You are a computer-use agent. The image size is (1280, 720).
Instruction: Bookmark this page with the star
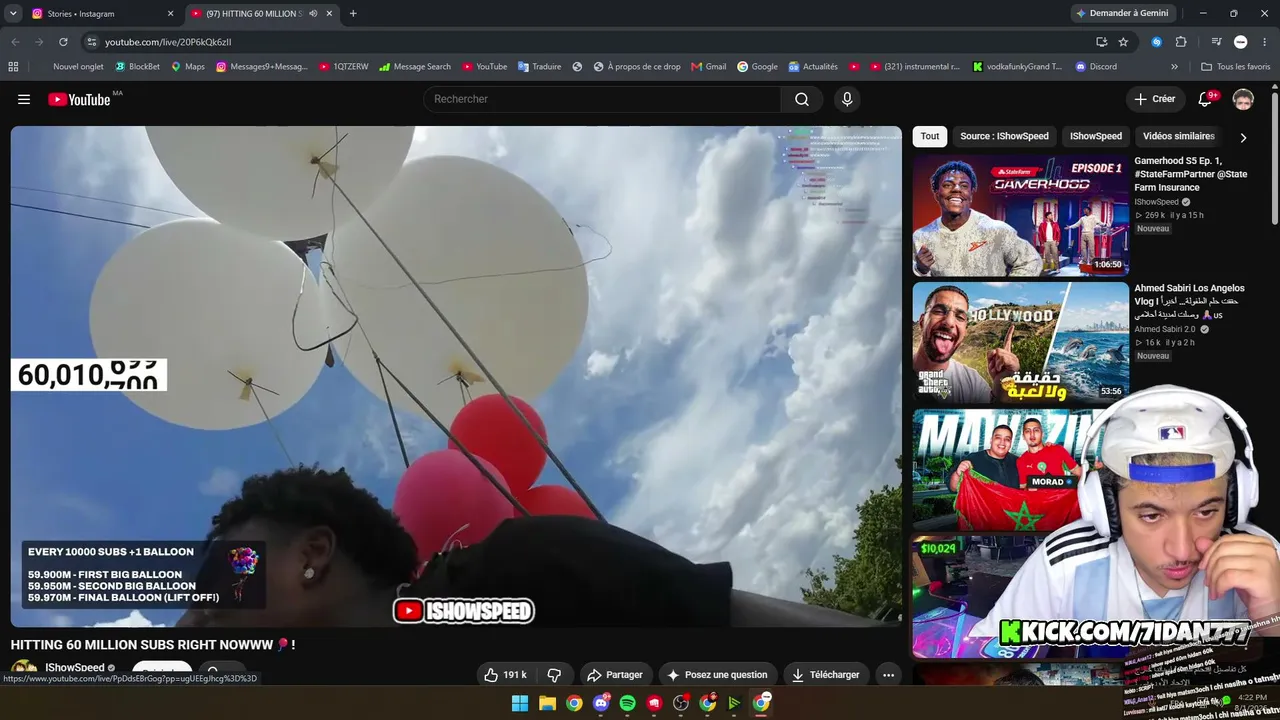[1123, 42]
